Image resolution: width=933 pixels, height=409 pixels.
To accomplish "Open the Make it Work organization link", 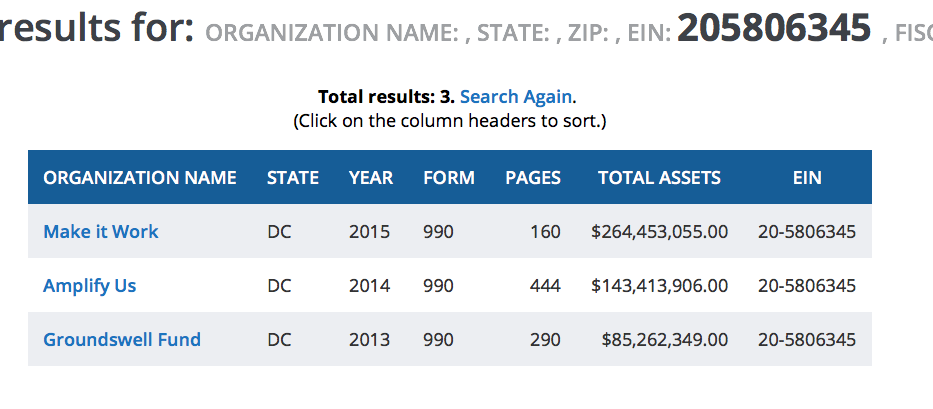I will (x=100, y=232).
